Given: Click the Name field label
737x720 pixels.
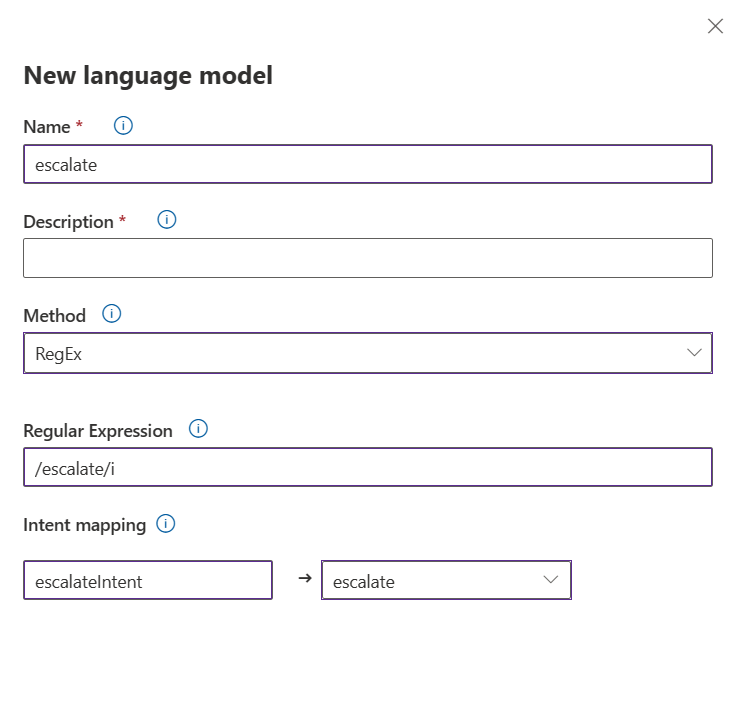Looking at the screenshot, I should [47, 127].
